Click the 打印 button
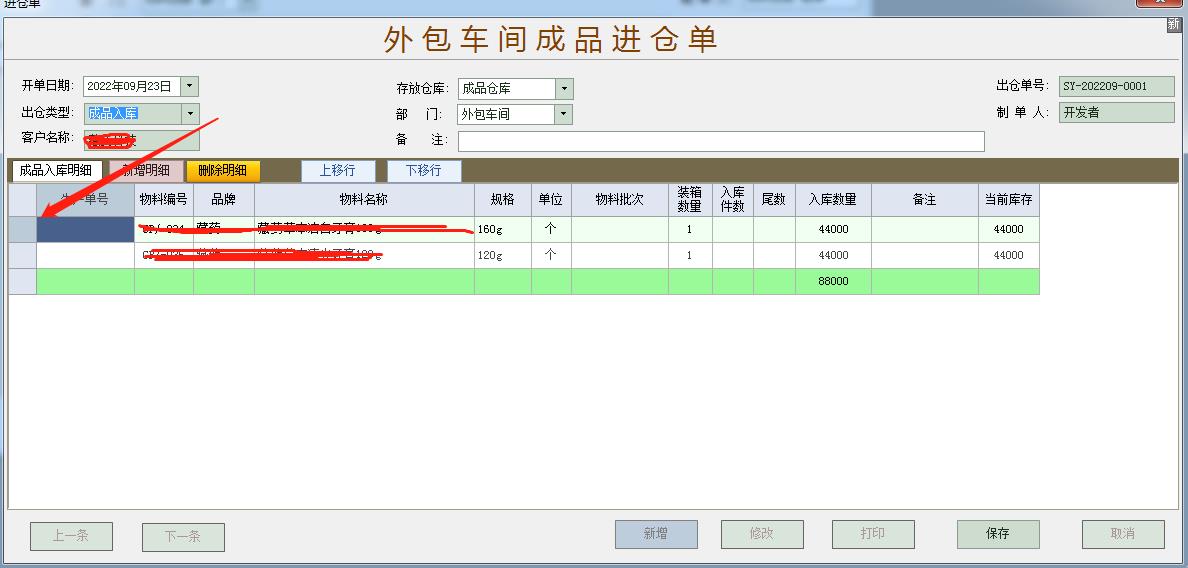 coord(872,534)
